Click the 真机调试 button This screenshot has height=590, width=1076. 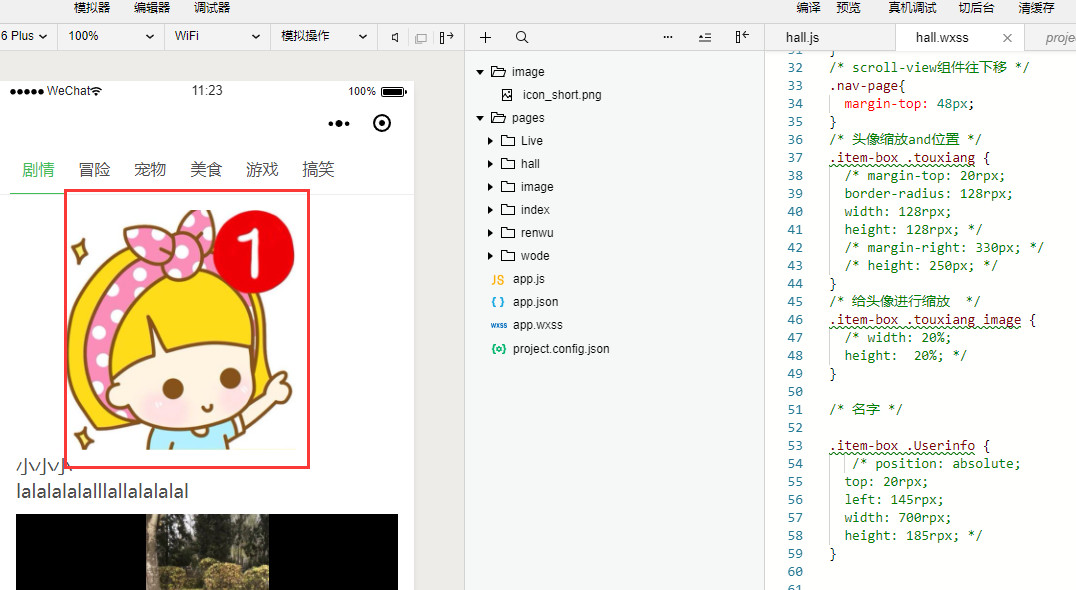[912, 8]
